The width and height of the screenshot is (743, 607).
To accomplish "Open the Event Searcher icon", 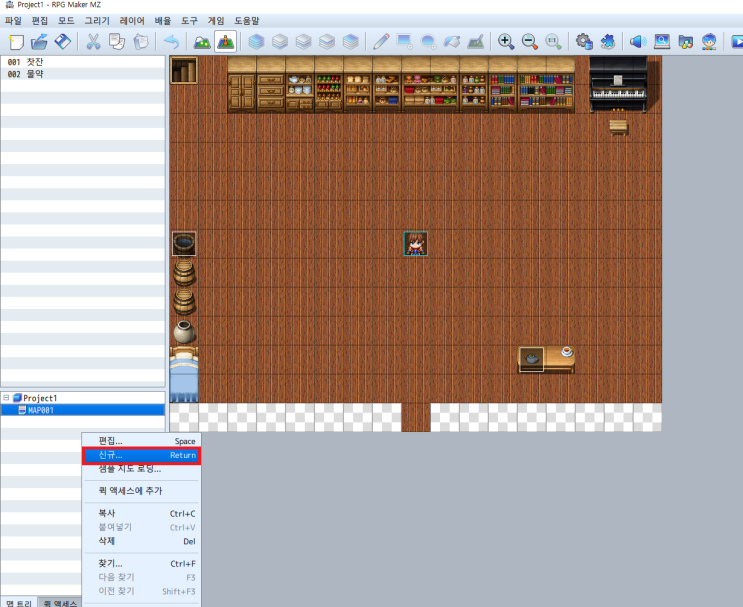I will tap(662, 42).
